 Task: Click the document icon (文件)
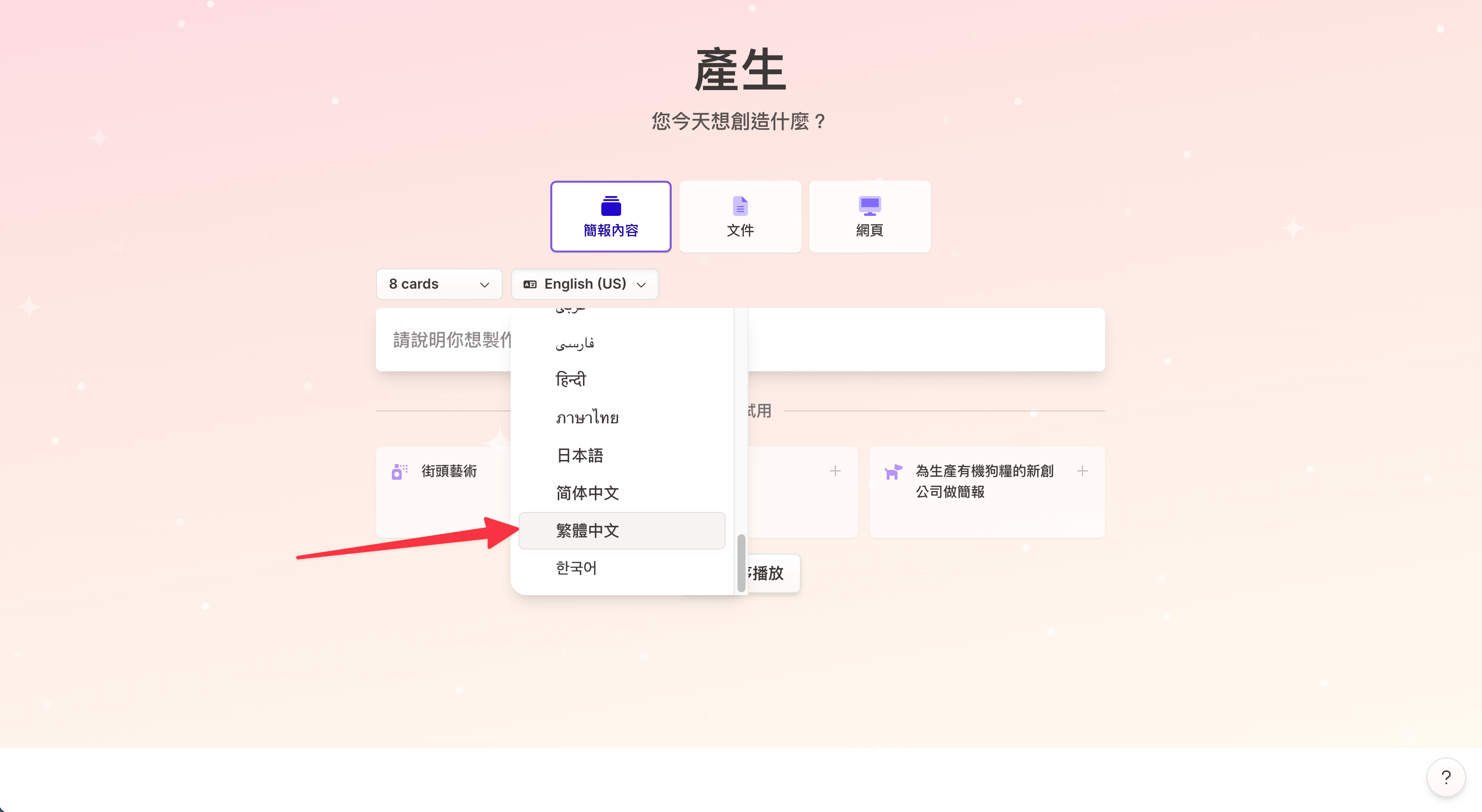click(740, 206)
